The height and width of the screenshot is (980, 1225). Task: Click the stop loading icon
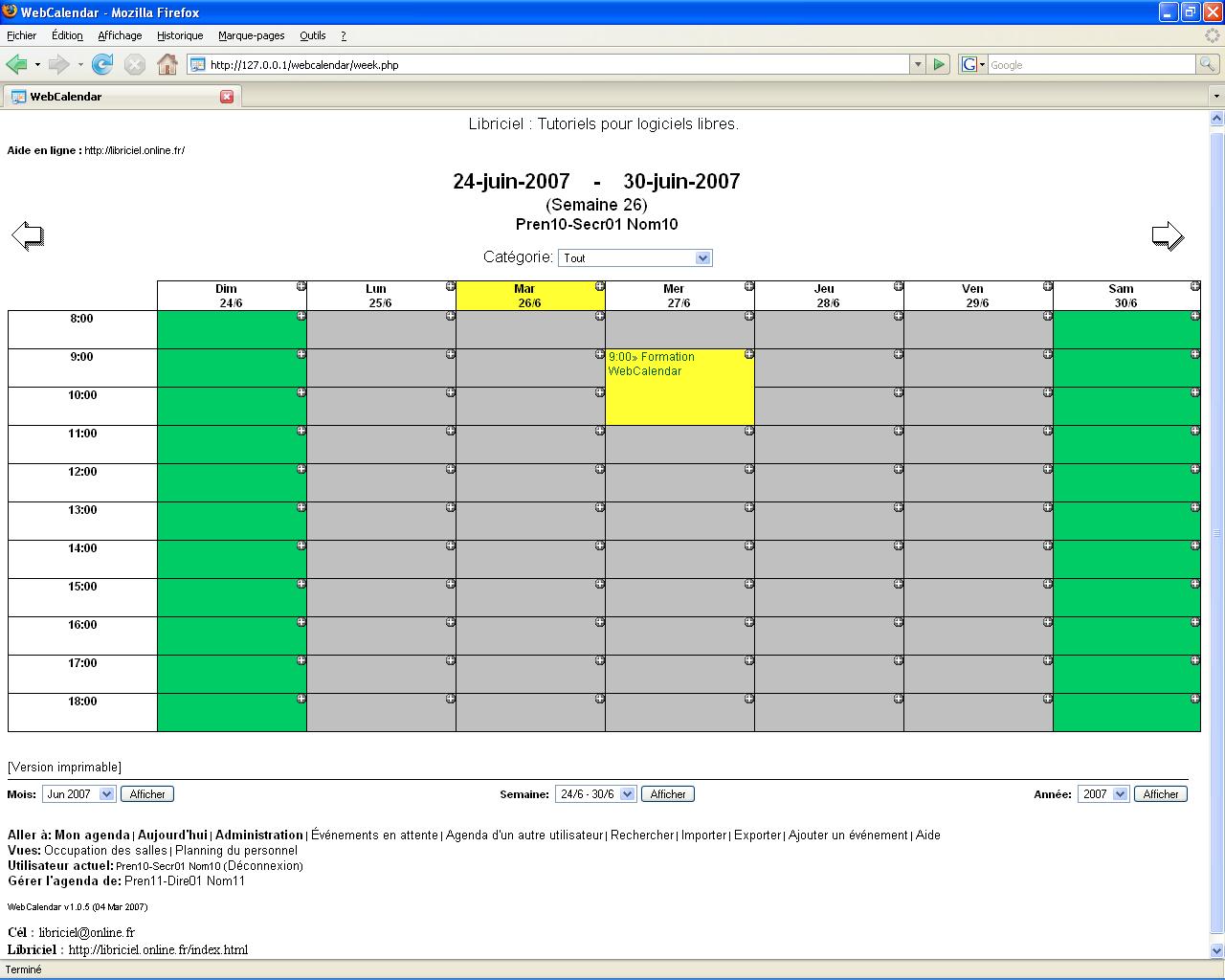[135, 64]
